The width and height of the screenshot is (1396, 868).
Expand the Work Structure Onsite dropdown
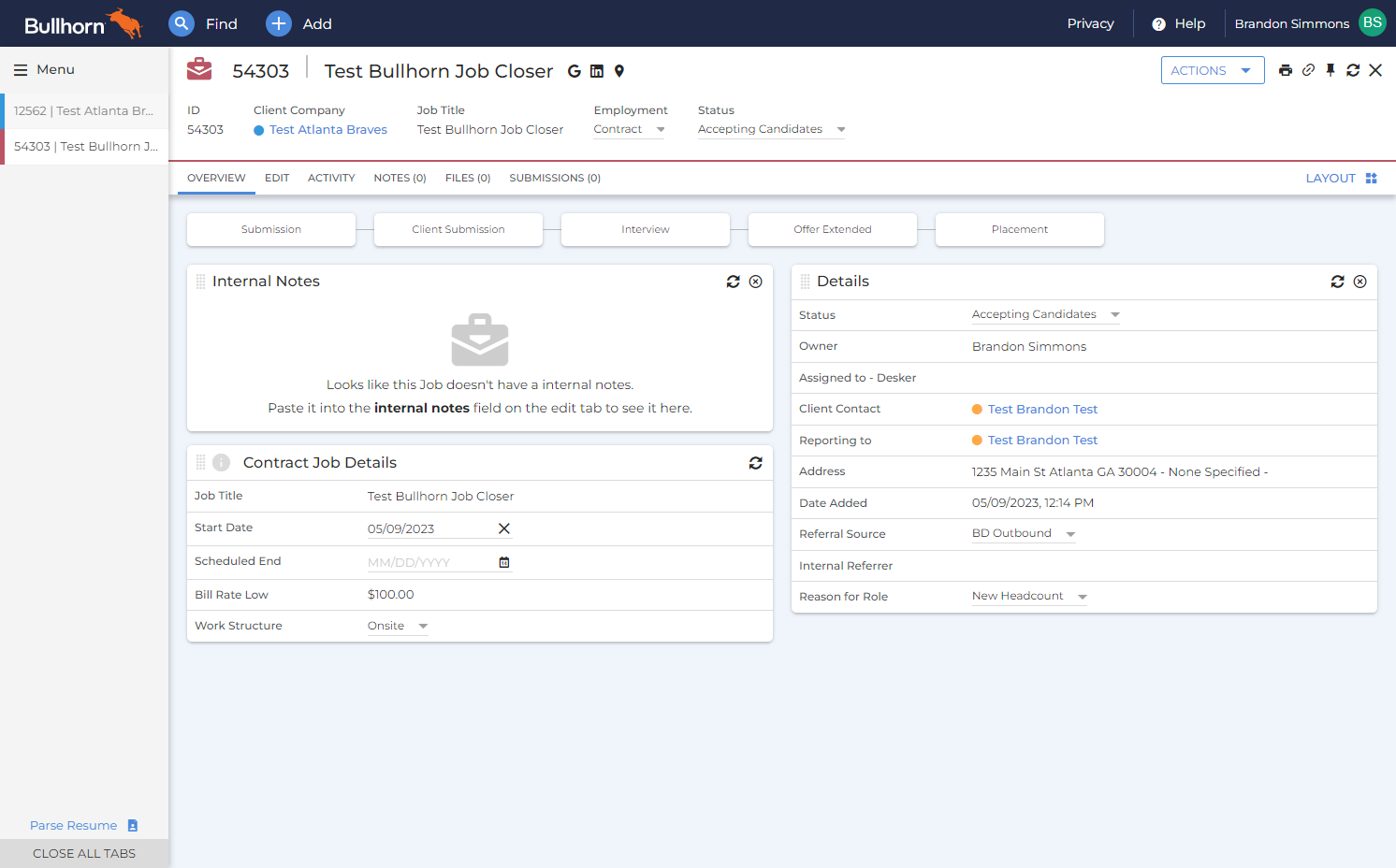pos(398,626)
